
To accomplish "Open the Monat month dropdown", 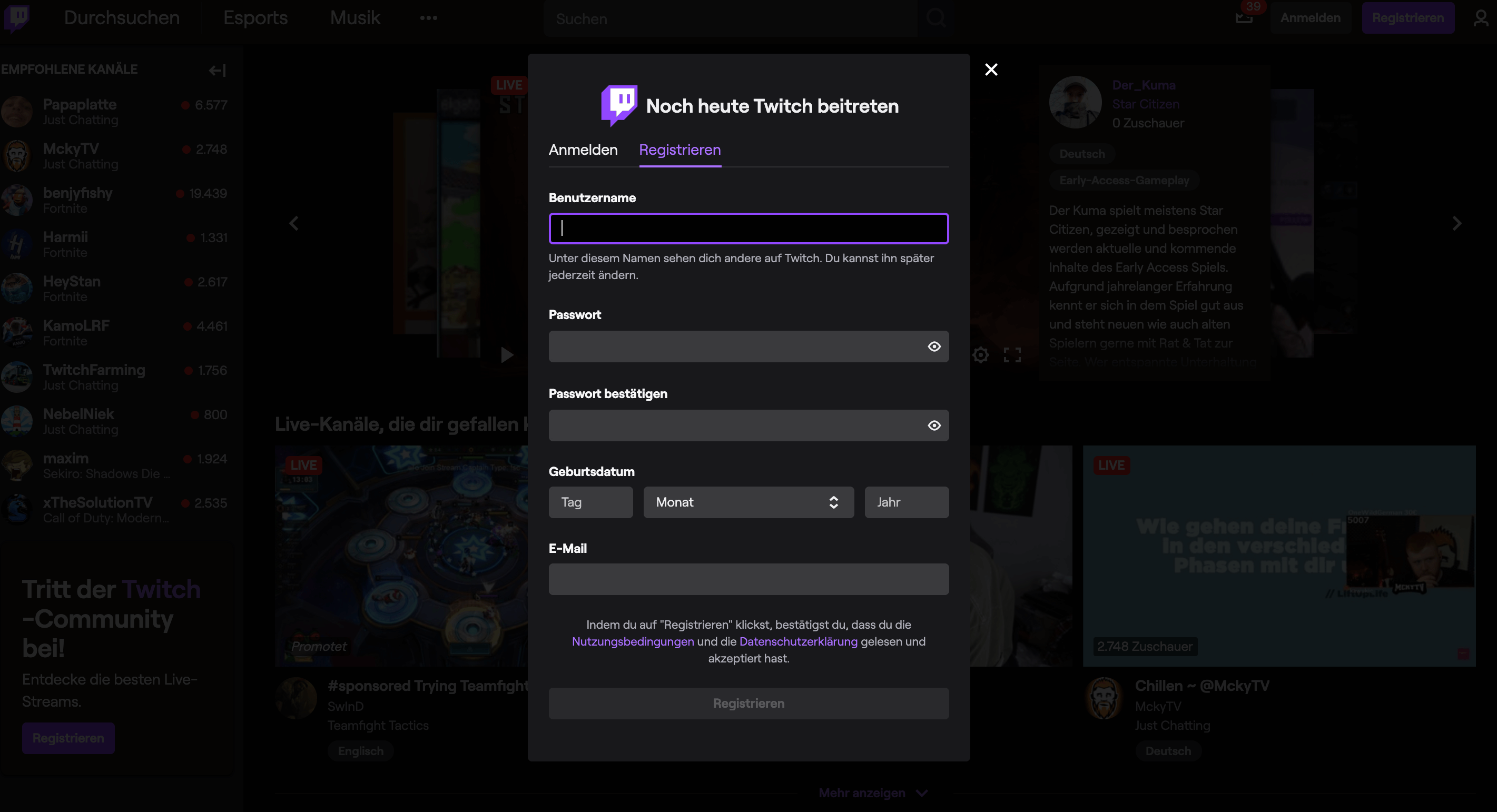I will pos(748,502).
